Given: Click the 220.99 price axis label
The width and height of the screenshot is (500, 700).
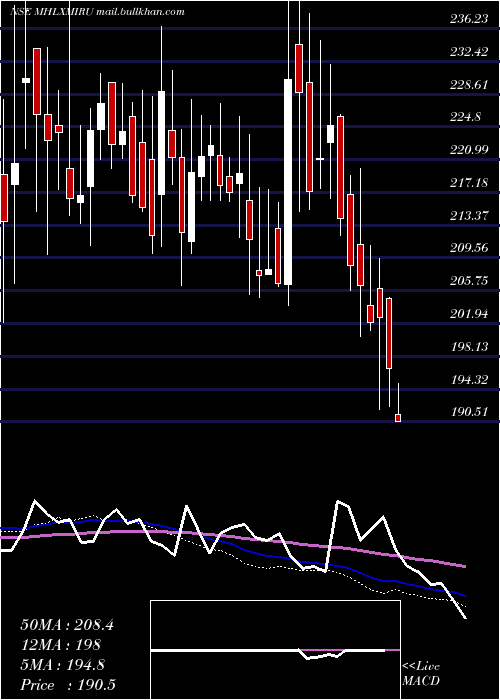Looking at the screenshot, I should [469, 150].
